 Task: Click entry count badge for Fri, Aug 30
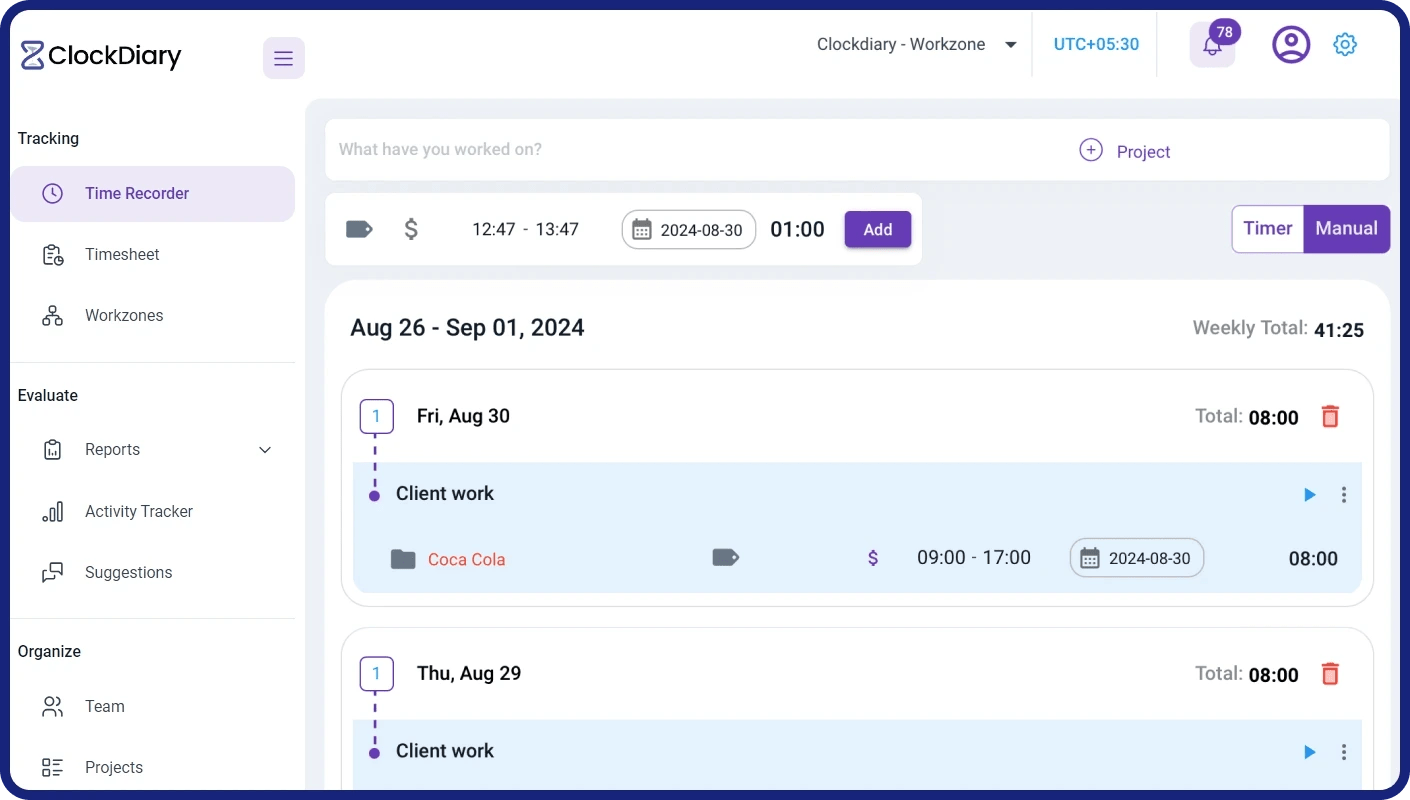tap(376, 416)
